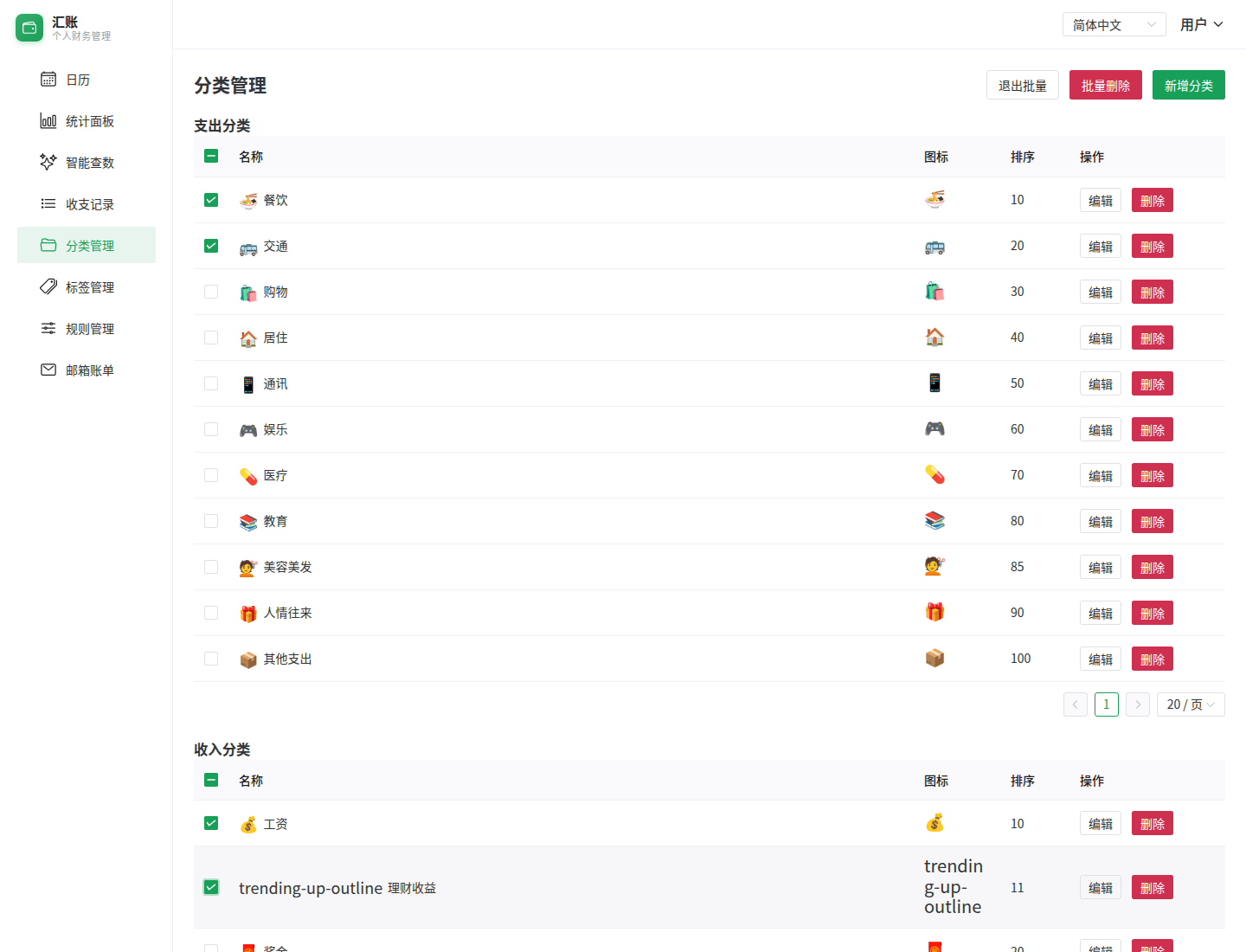Open the 20 / 页 page size dropdown
This screenshot has width=1246, height=952.
point(1191,704)
